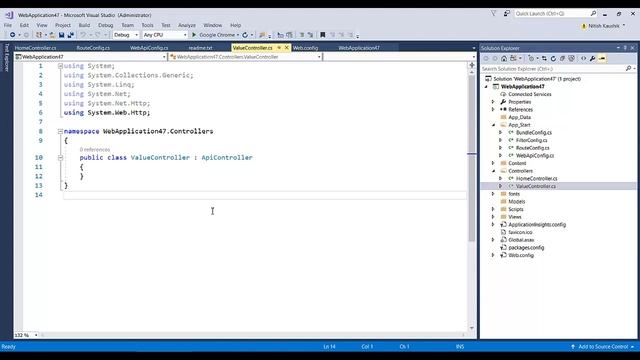Click the Undo arrow icon
Viewport: 640px width, 360px height.
click(x=83, y=35)
